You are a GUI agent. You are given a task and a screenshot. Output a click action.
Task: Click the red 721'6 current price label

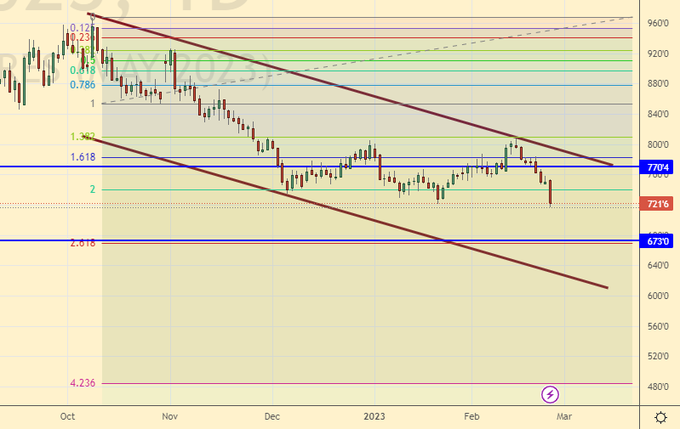tap(658, 205)
